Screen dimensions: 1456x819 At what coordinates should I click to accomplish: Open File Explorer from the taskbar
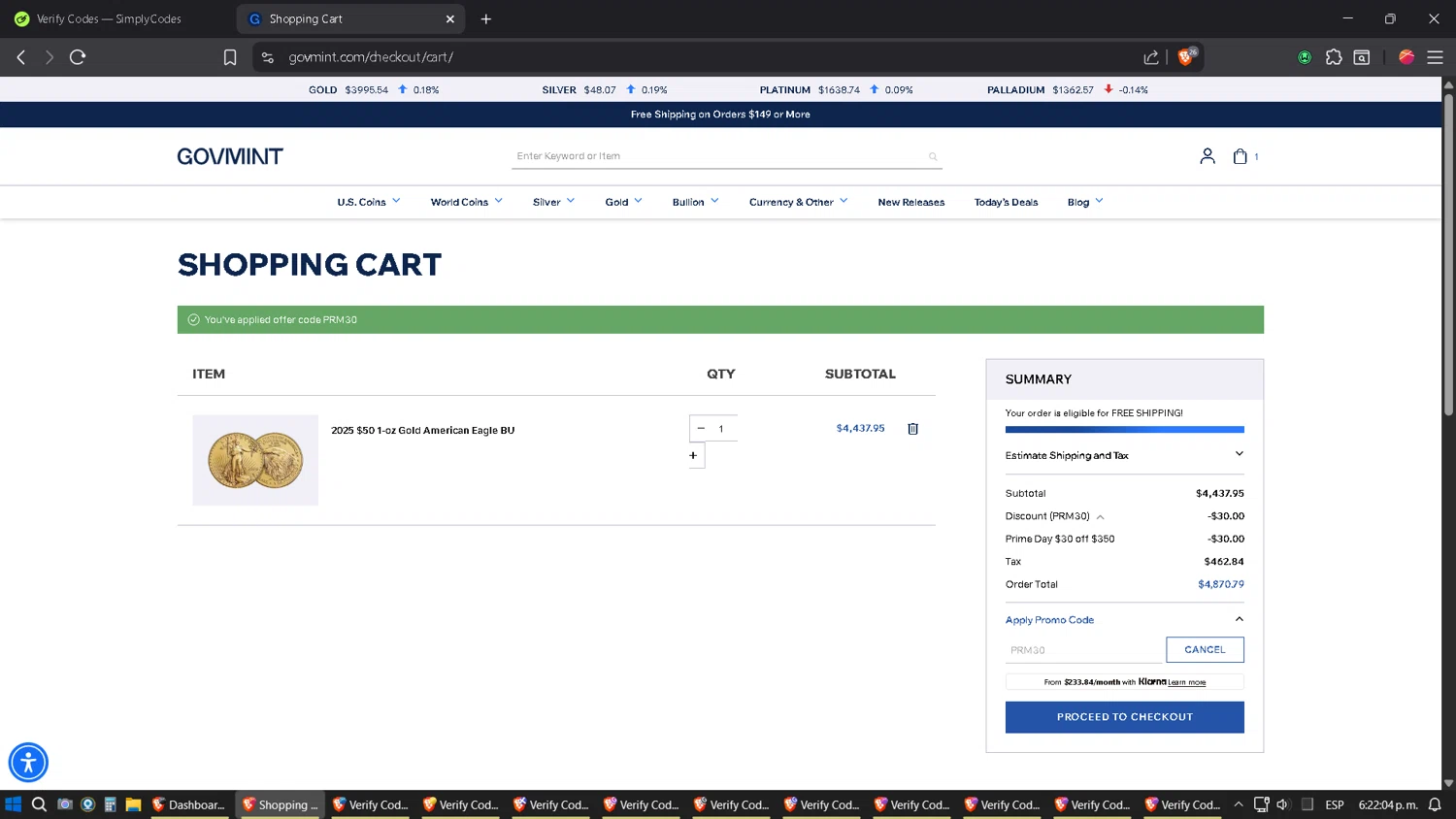pos(133,804)
